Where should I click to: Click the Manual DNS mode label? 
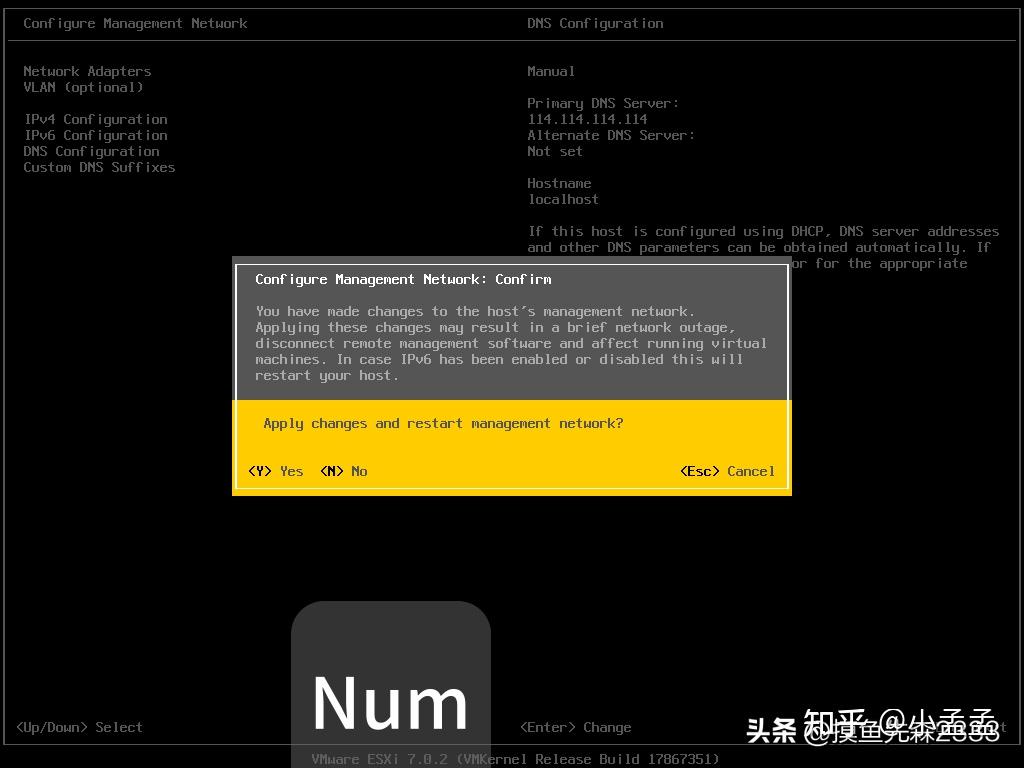point(551,71)
